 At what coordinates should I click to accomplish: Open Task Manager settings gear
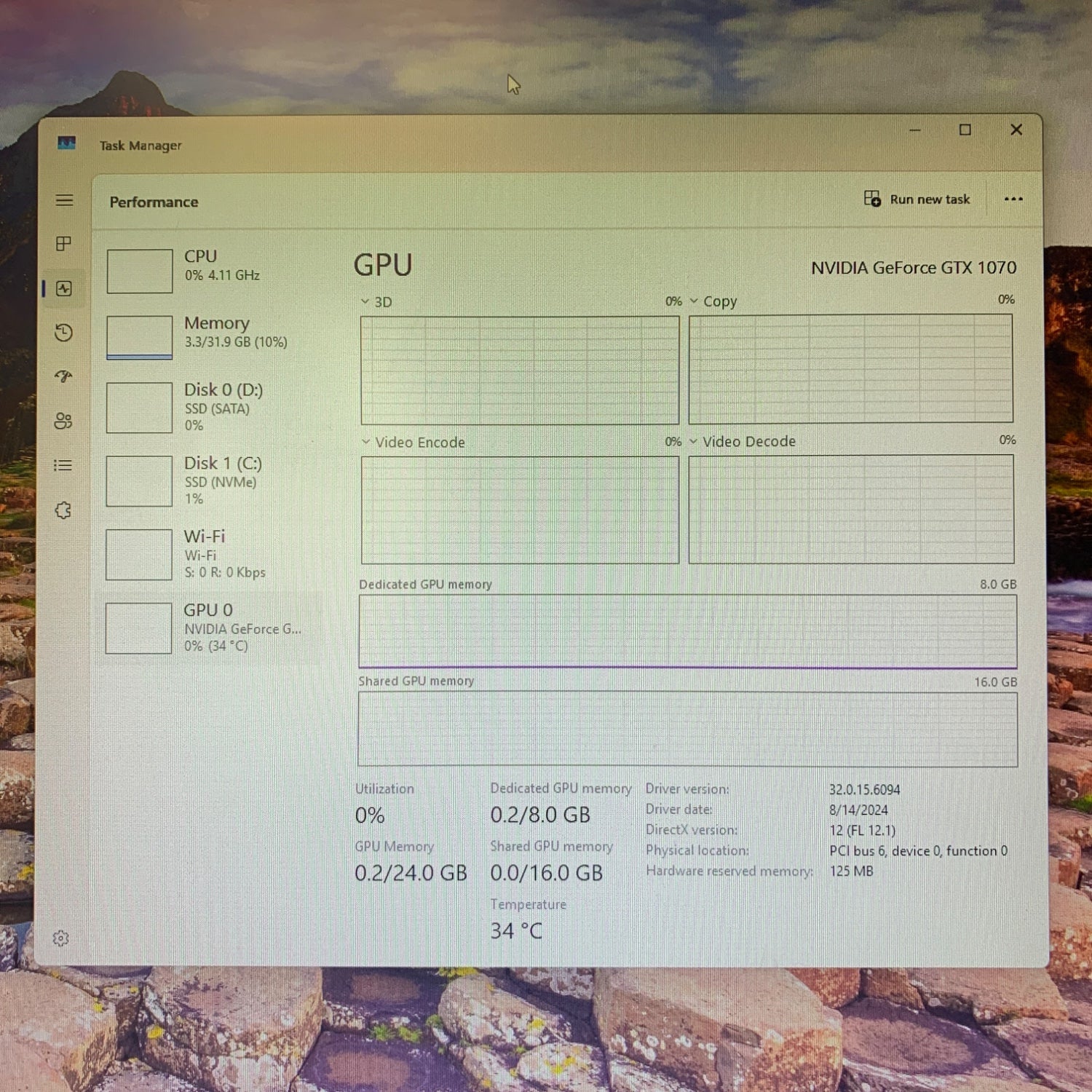(x=61, y=938)
